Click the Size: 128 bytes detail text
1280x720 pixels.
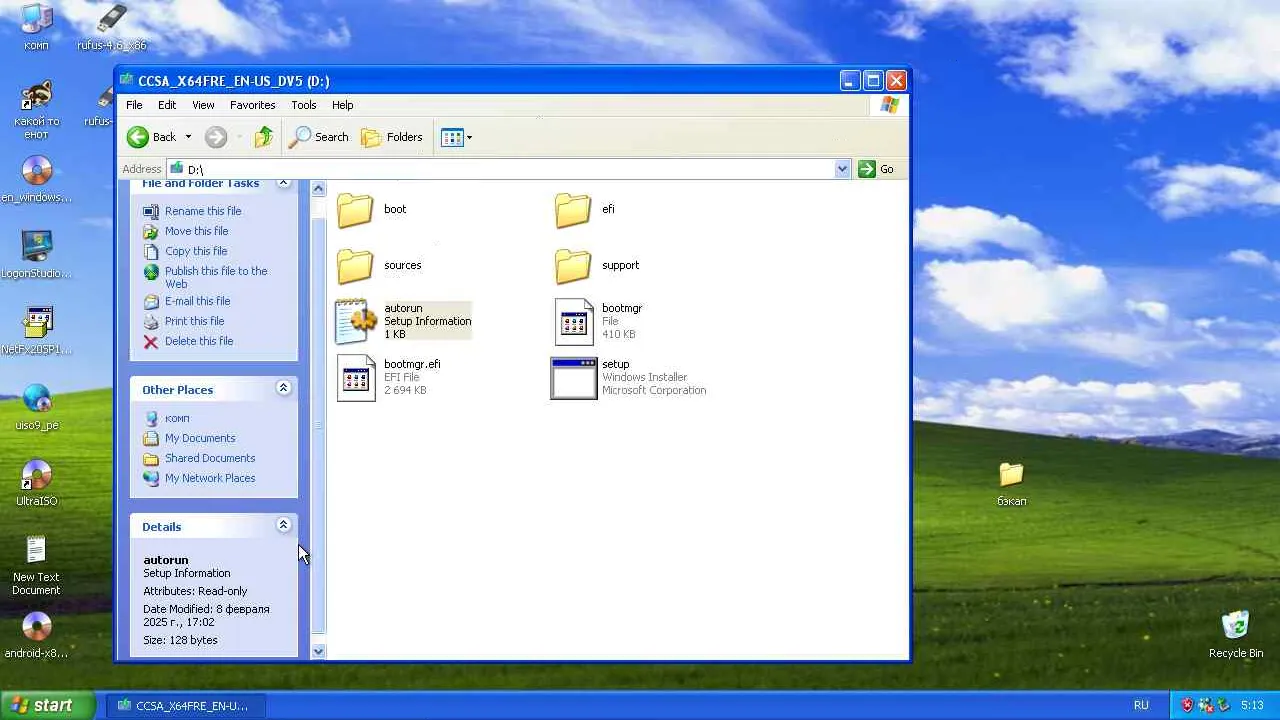tap(180, 640)
